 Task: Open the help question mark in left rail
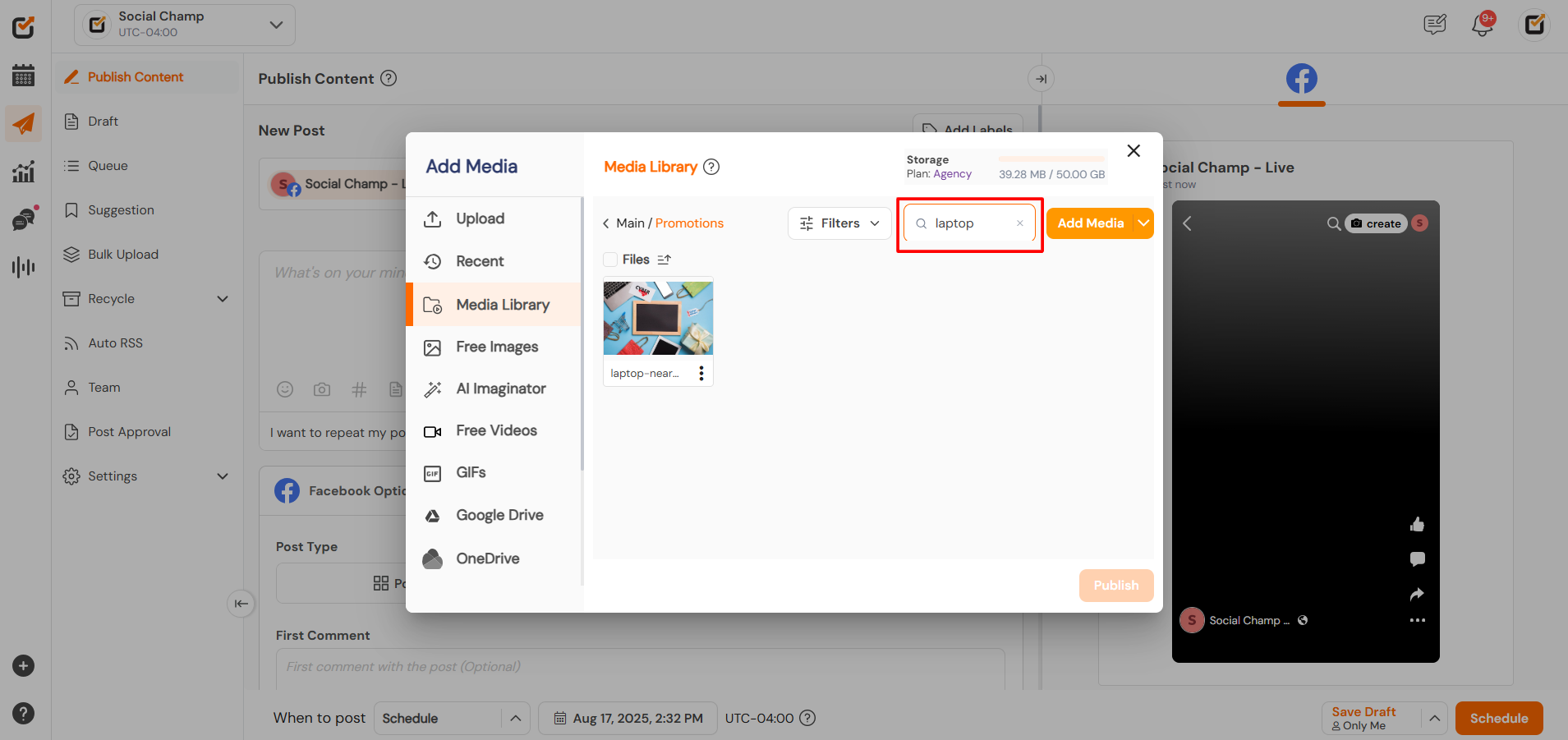point(23,714)
